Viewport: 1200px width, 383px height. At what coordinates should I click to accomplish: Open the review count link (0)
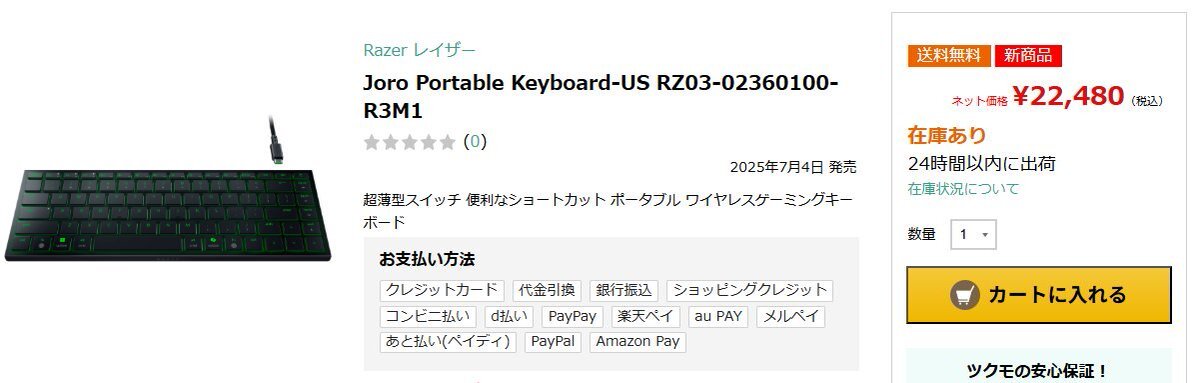pyautogui.click(x=475, y=142)
